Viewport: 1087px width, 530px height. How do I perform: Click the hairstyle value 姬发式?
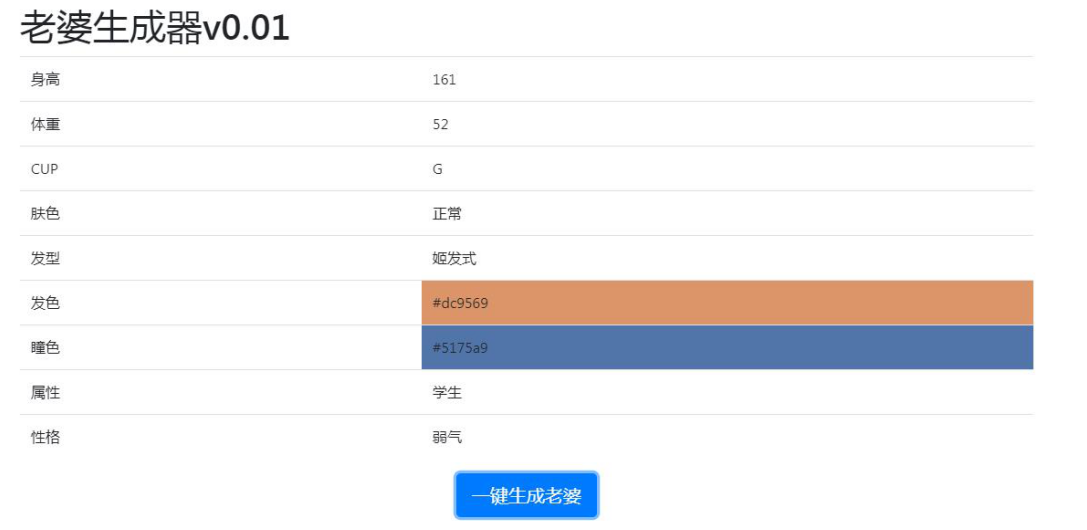(x=454, y=259)
